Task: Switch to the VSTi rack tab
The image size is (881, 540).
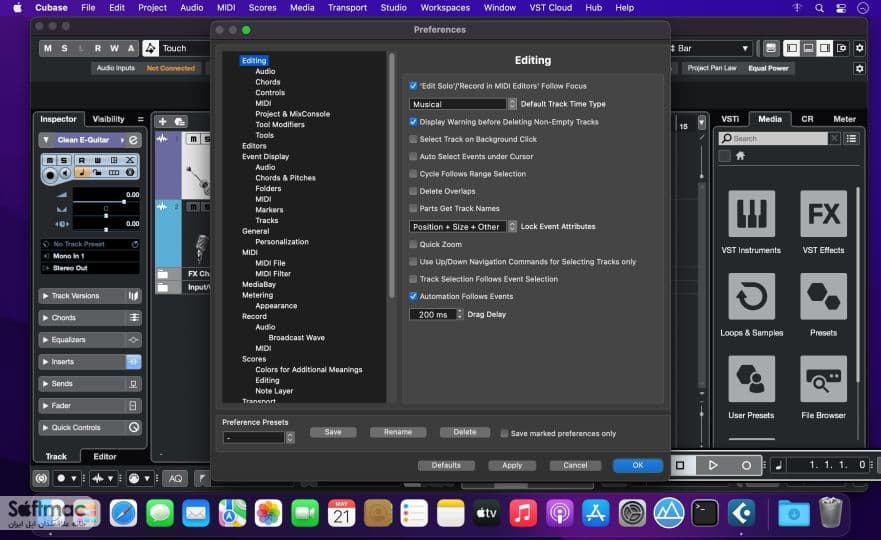Action: tap(730, 119)
